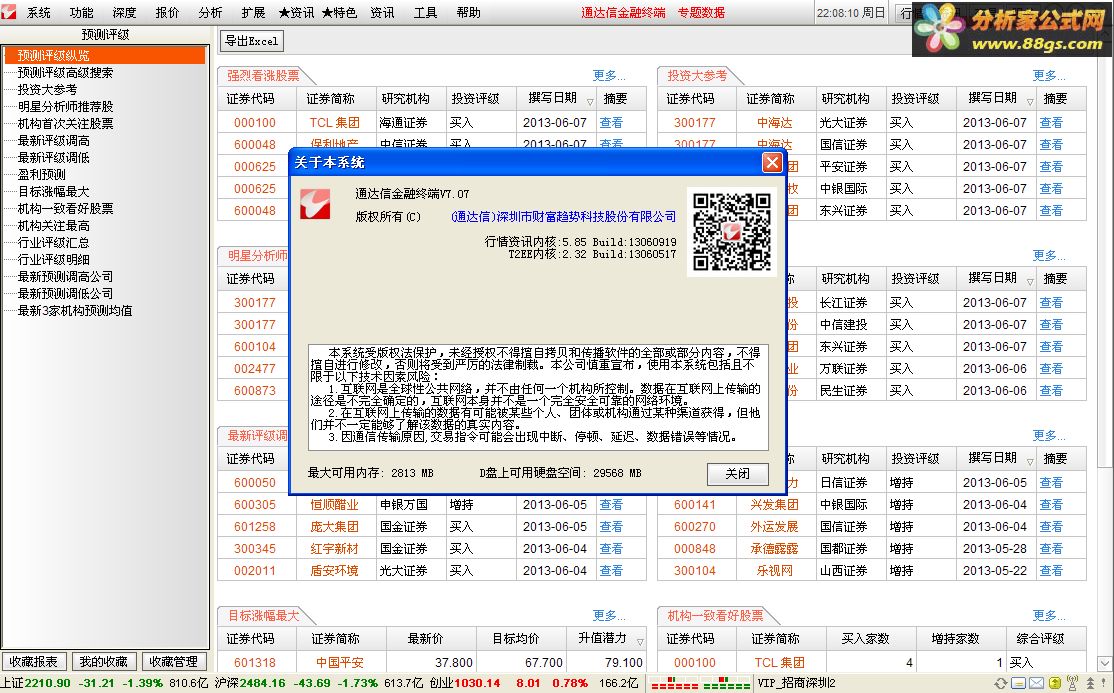Select 最新评级调高 in left tree
Viewport: 1114px width, 693px height.
pyautogui.click(x=53, y=141)
